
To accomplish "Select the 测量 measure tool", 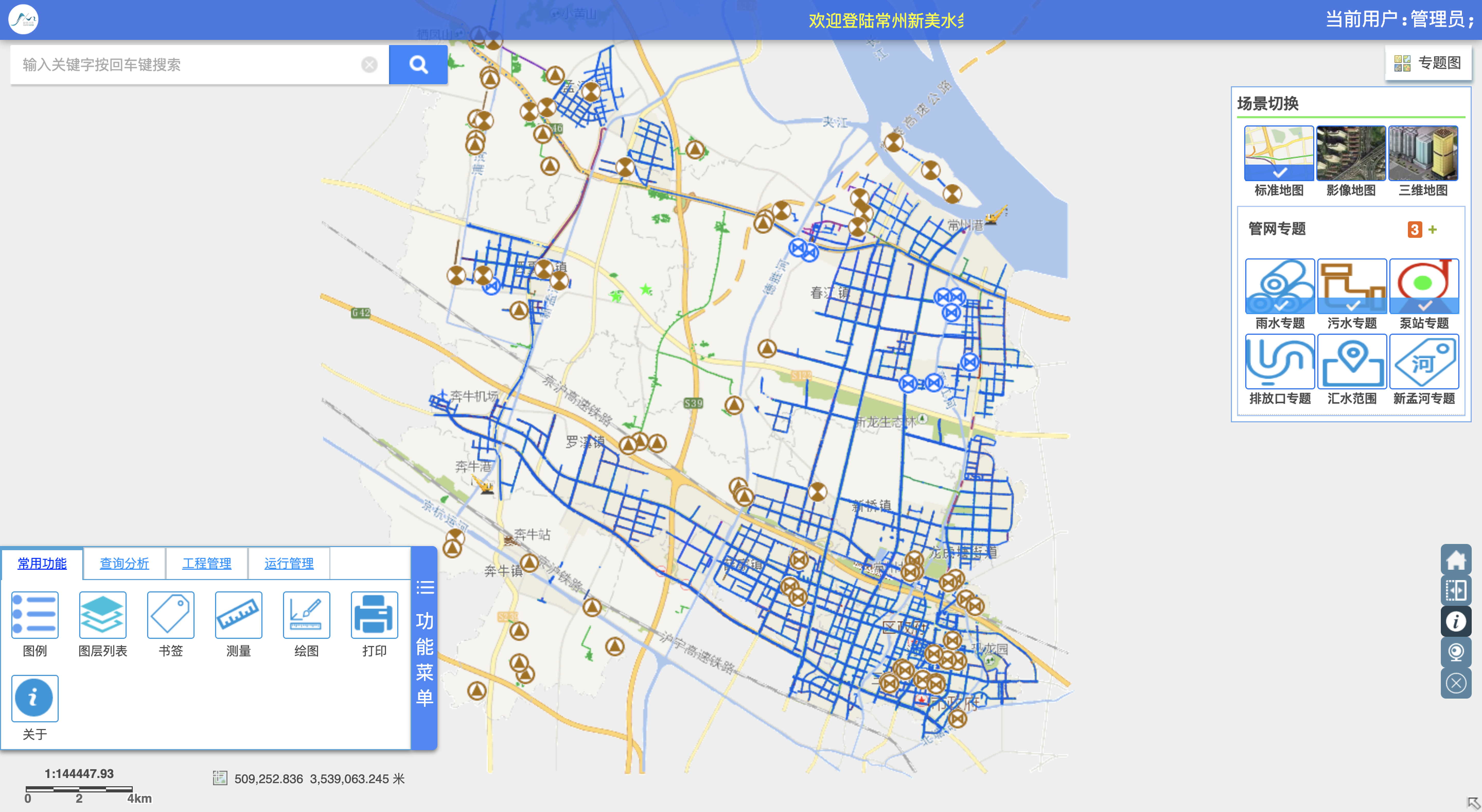I will (x=238, y=615).
